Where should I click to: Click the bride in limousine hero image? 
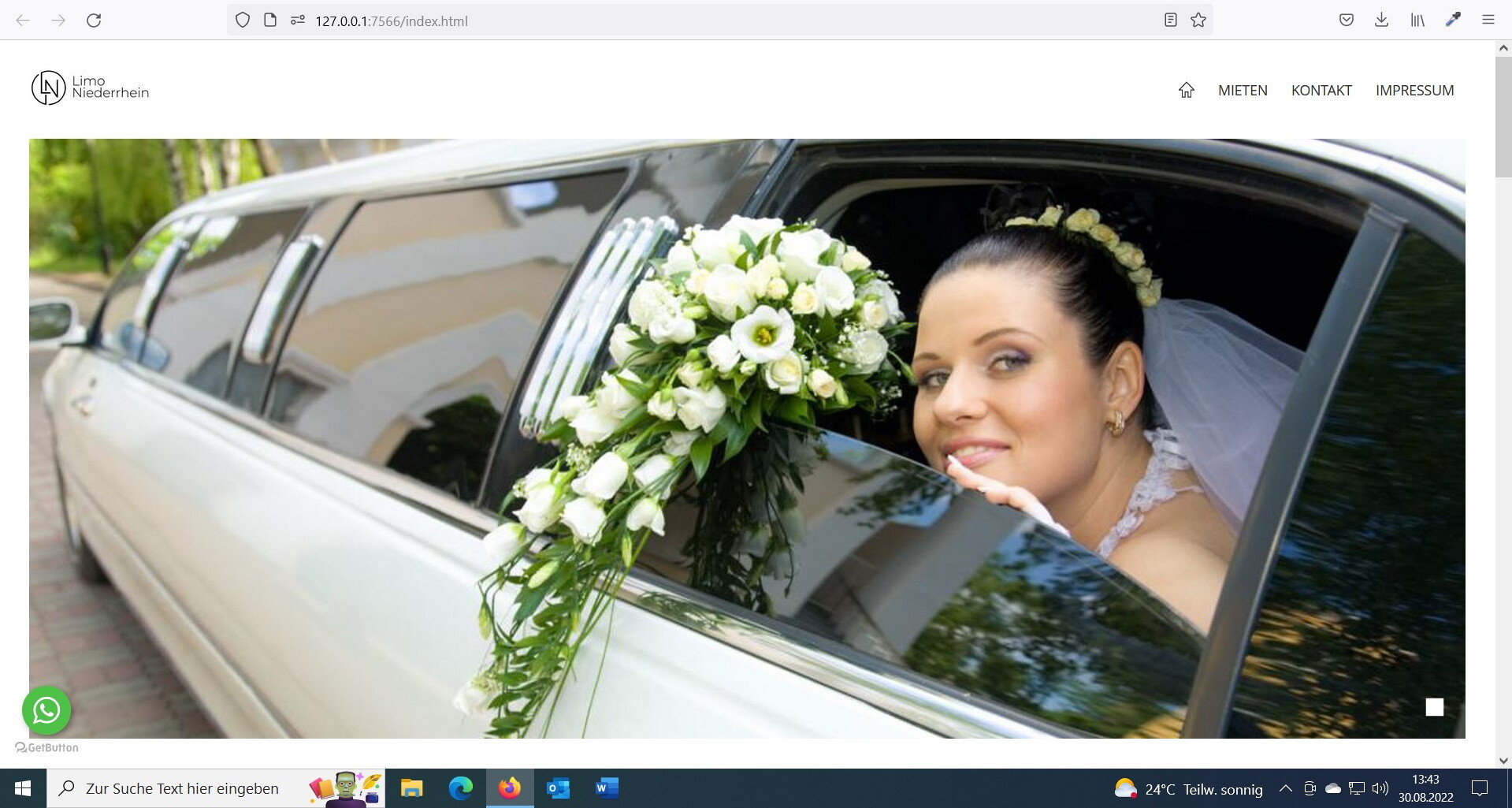pos(747,438)
